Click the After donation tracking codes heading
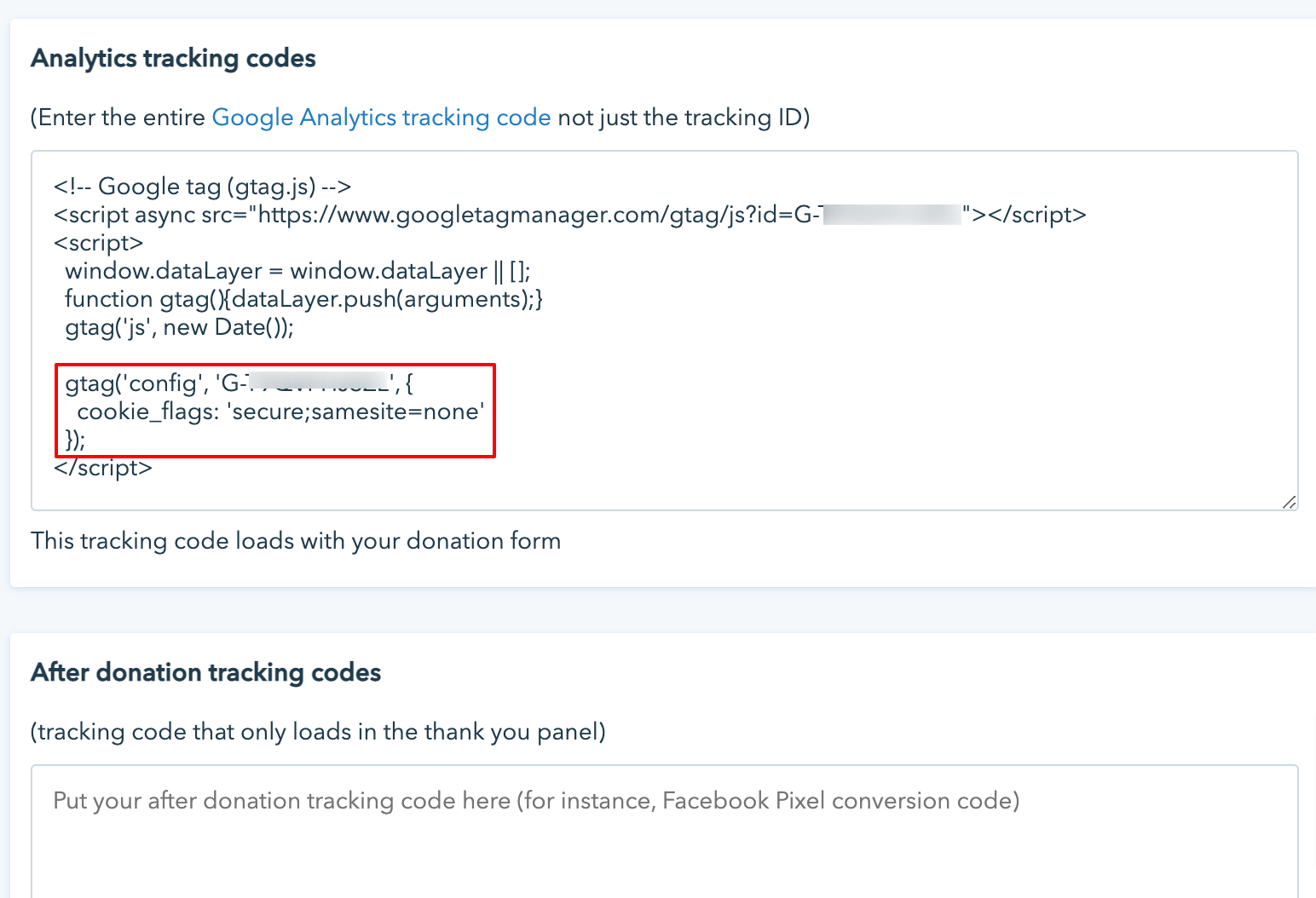 [205, 672]
